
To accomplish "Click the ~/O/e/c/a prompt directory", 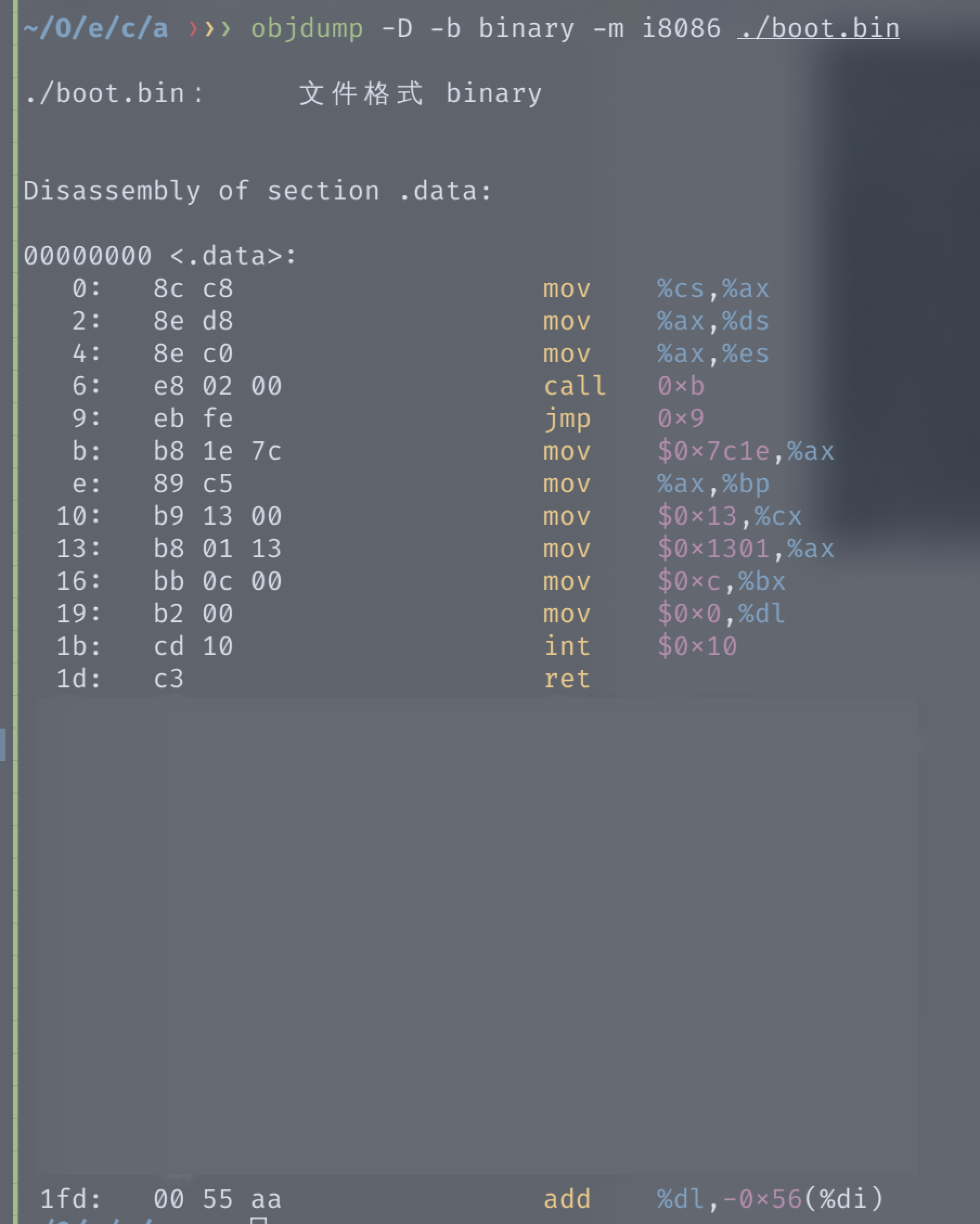I will [x=95, y=28].
